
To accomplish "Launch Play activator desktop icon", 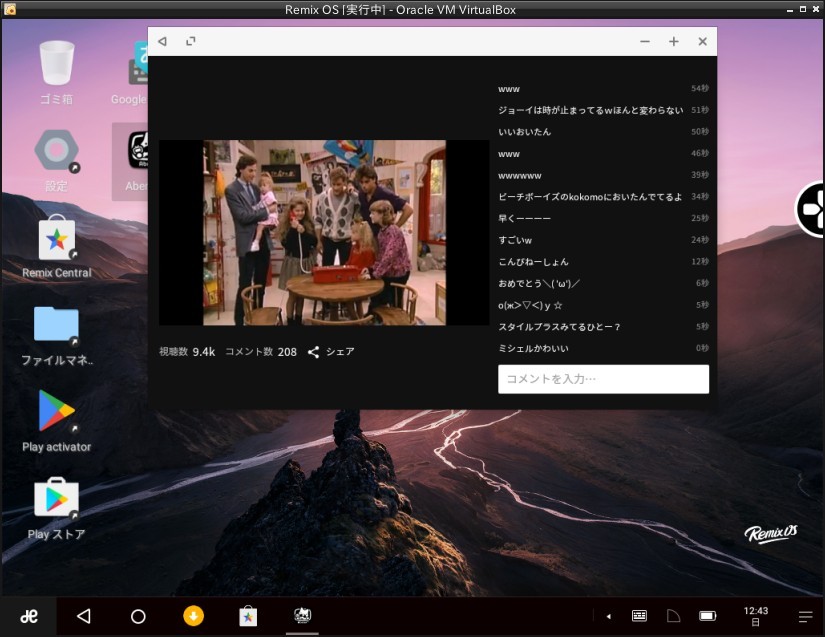I will point(56,421).
